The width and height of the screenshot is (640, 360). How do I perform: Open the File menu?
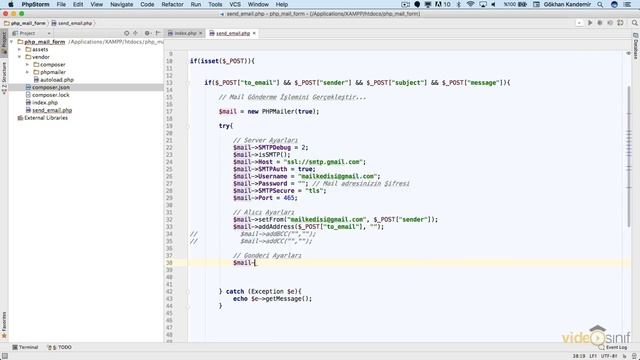pos(61,4)
